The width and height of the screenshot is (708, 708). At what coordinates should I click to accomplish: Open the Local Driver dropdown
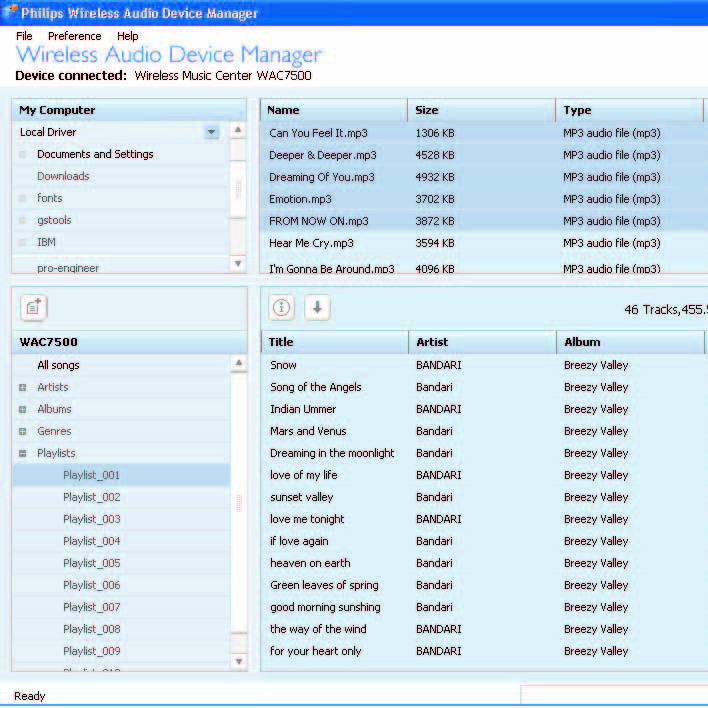[x=211, y=132]
